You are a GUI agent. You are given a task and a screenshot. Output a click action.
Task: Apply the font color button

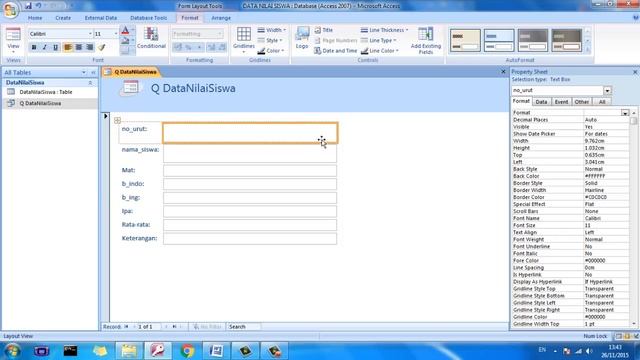point(125,31)
